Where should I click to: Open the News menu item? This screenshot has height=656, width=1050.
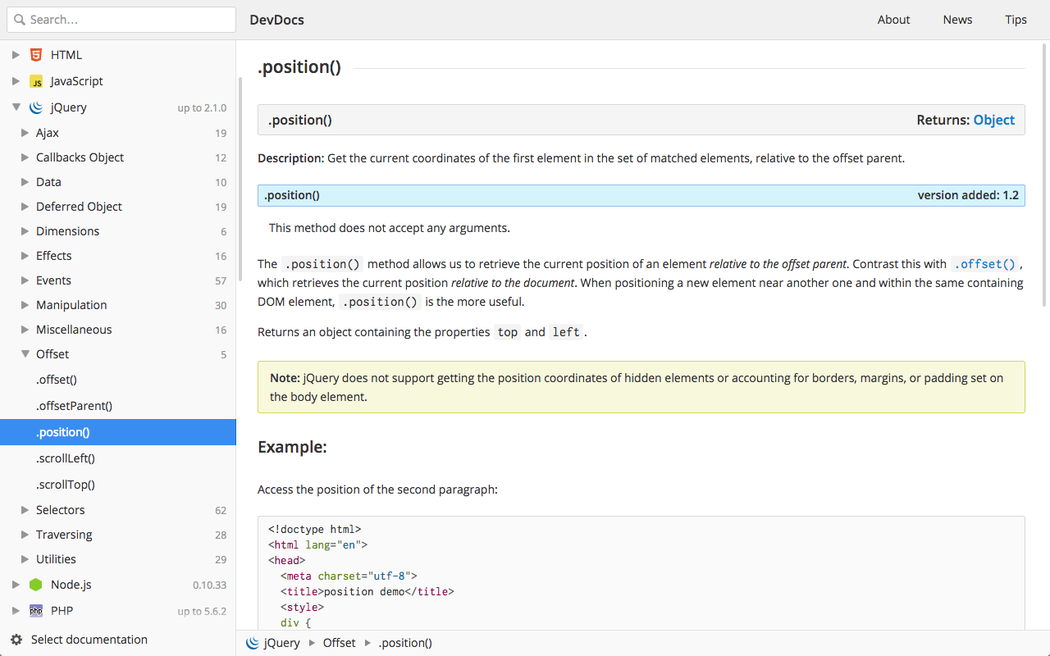click(957, 20)
